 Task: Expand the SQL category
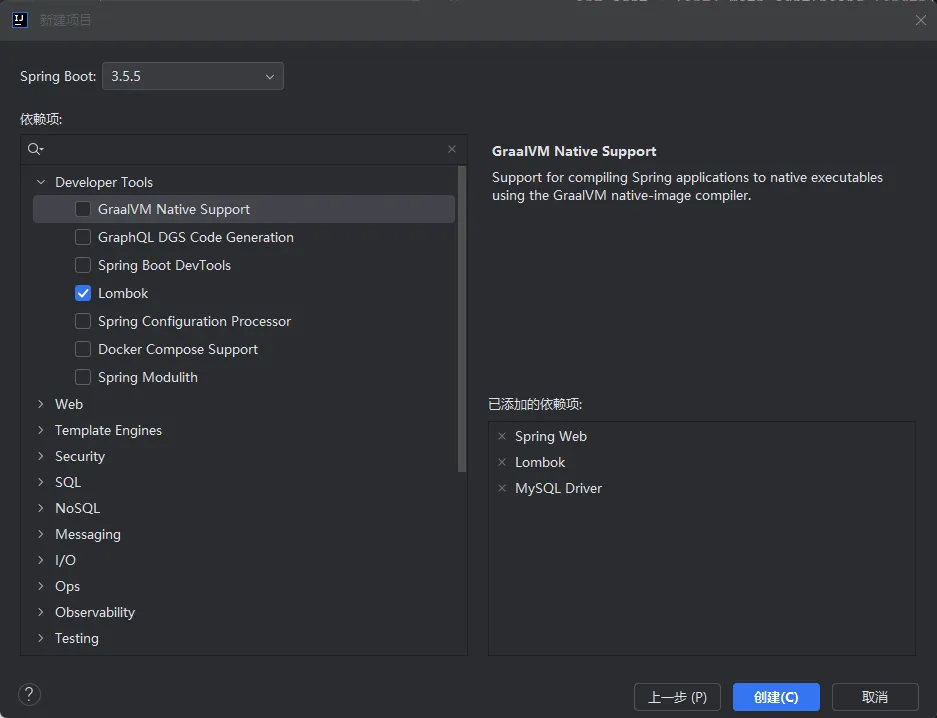click(x=41, y=482)
